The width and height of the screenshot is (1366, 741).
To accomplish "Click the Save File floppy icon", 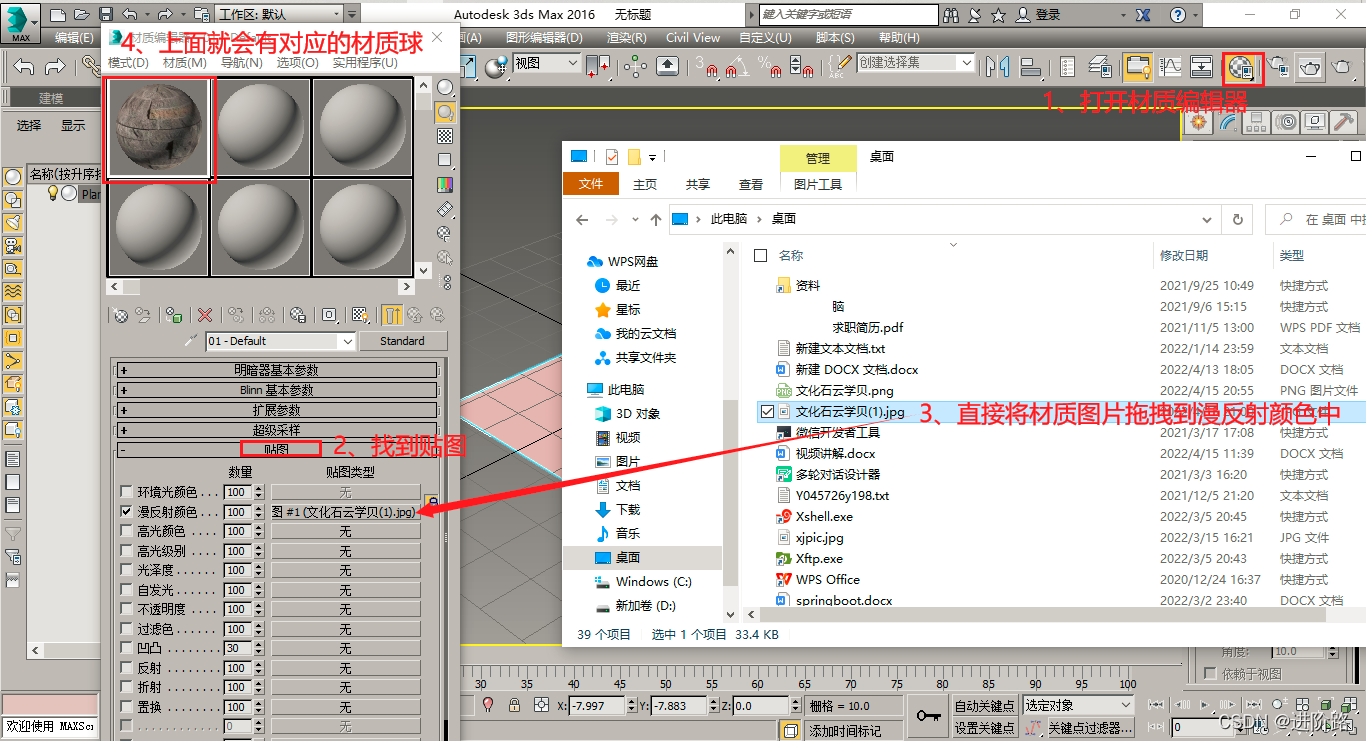I will (106, 15).
